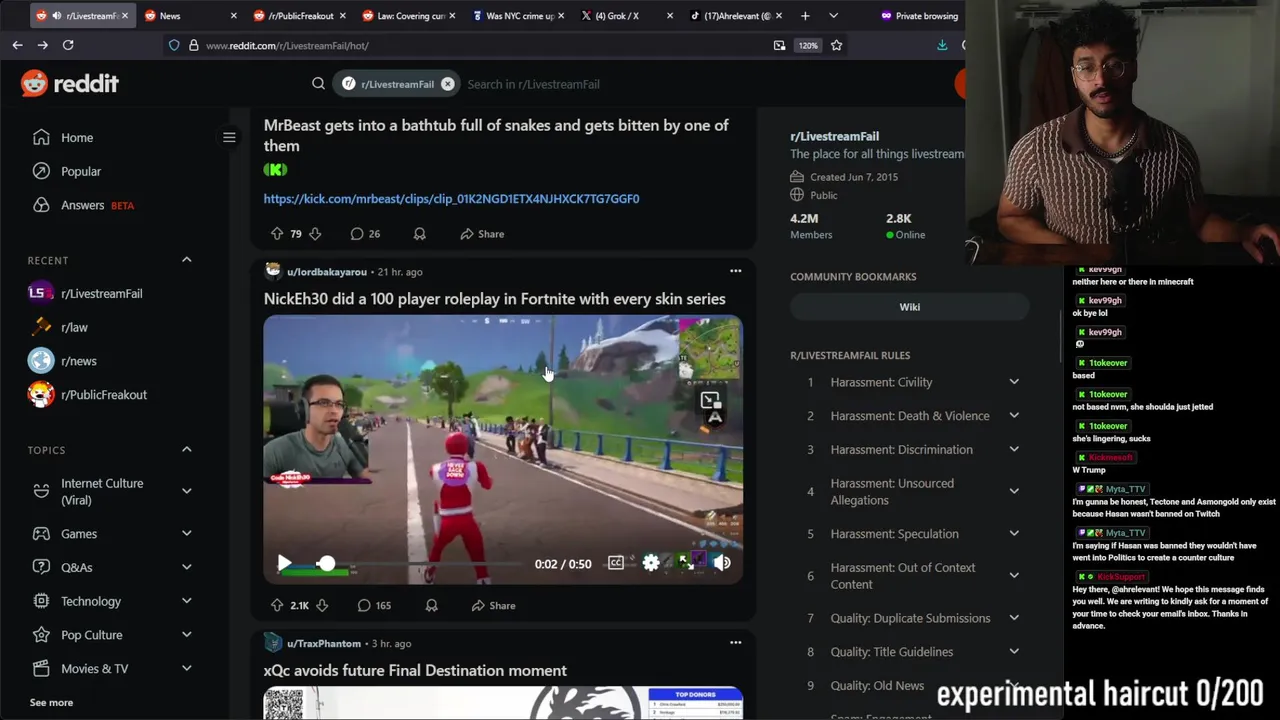Share the NickEh30 post

click(x=494, y=605)
